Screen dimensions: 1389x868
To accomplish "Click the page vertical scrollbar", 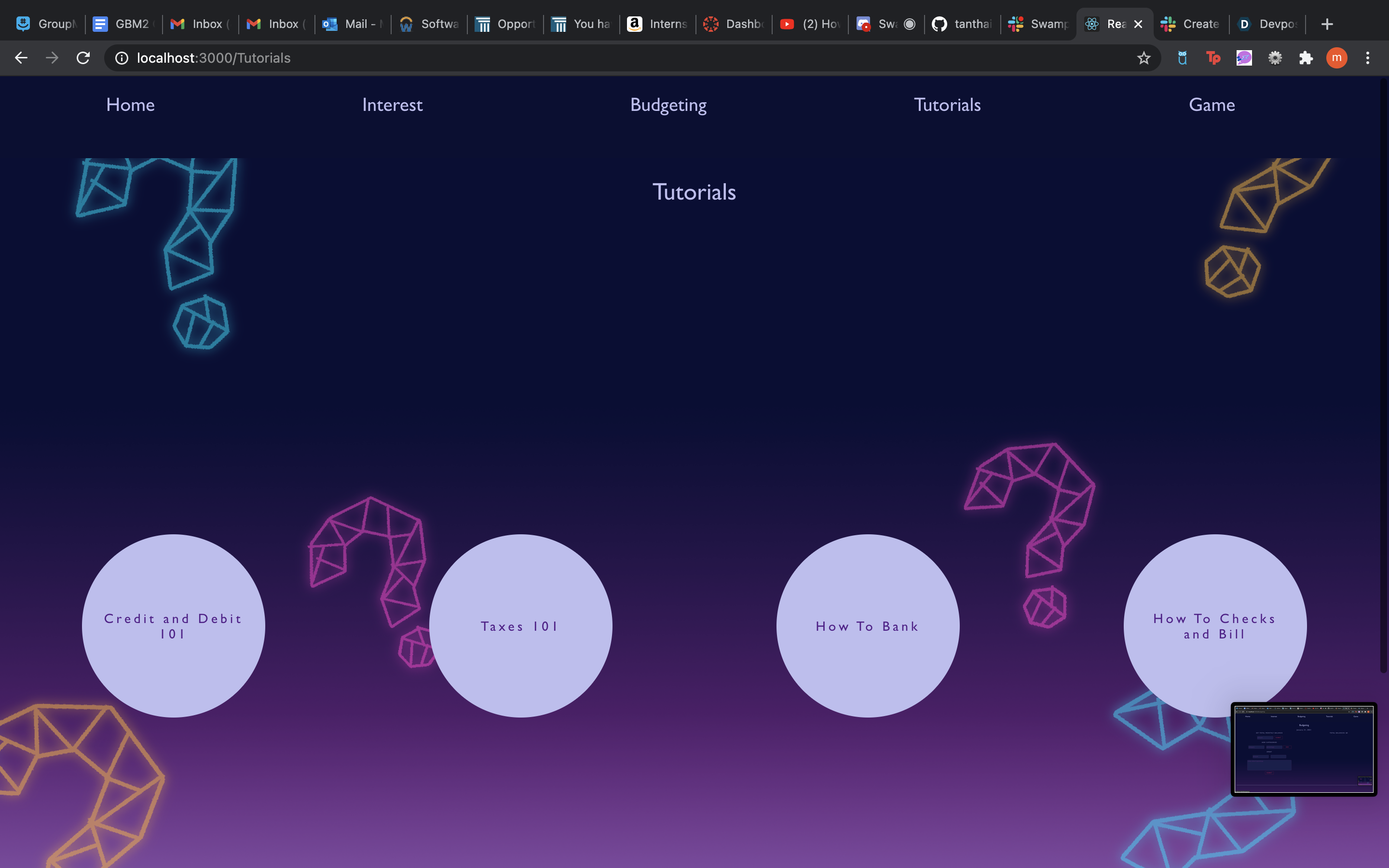I will (1383, 373).
